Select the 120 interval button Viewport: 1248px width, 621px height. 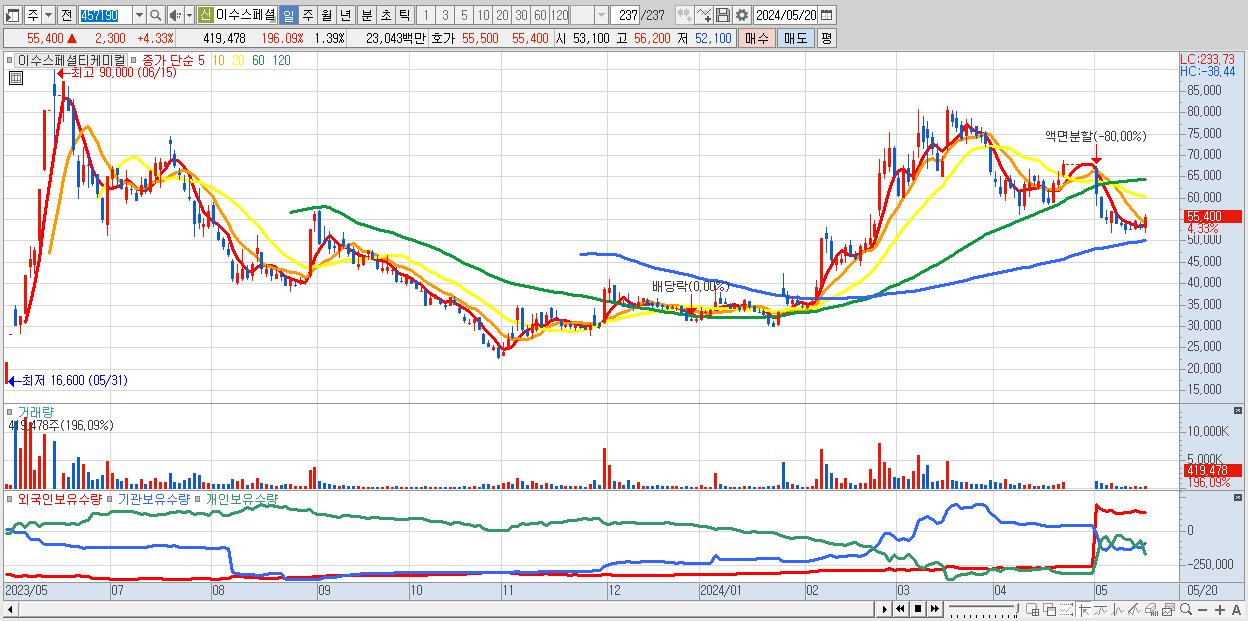[559, 16]
